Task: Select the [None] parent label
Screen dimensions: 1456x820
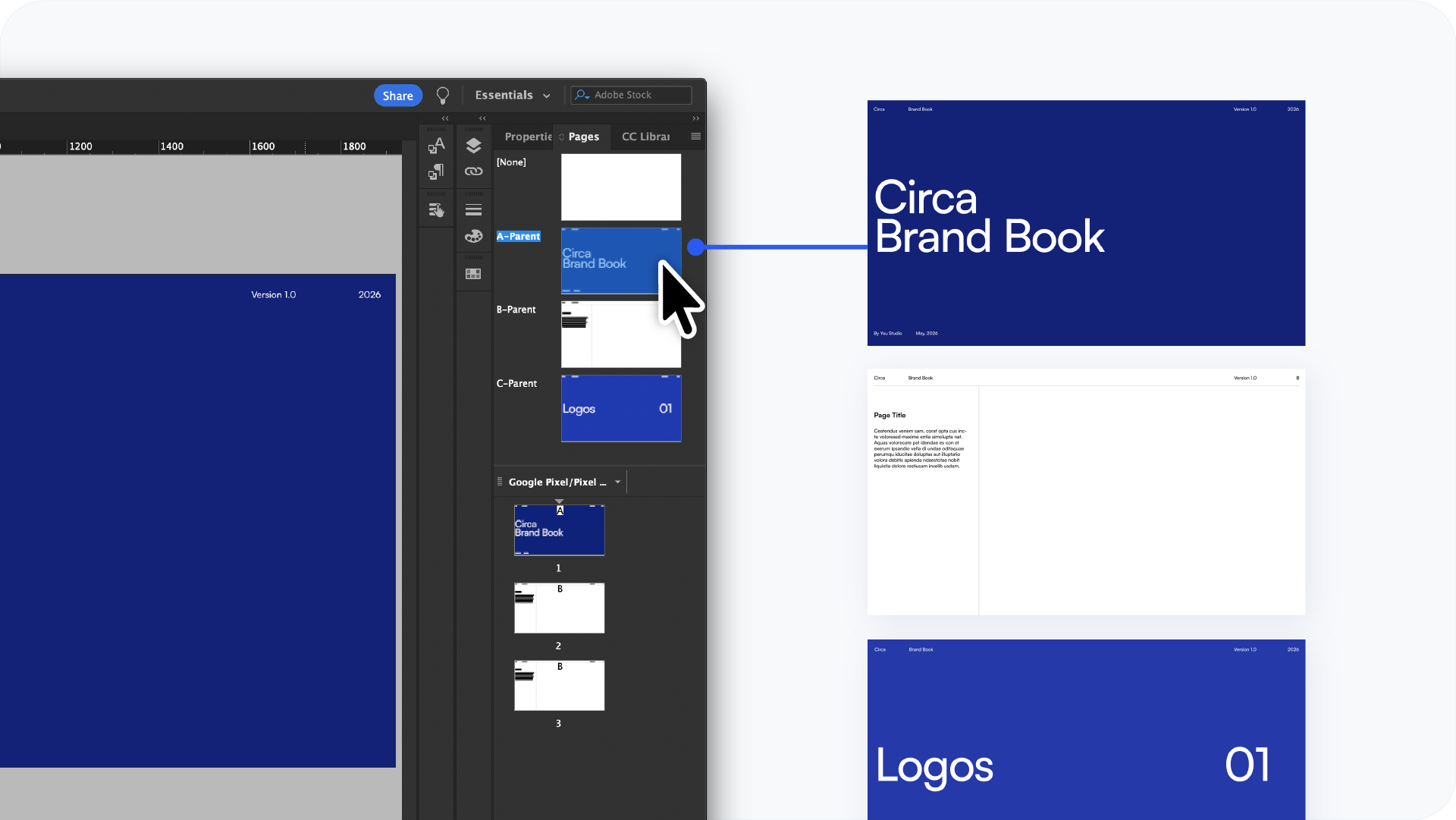Action: tap(511, 162)
